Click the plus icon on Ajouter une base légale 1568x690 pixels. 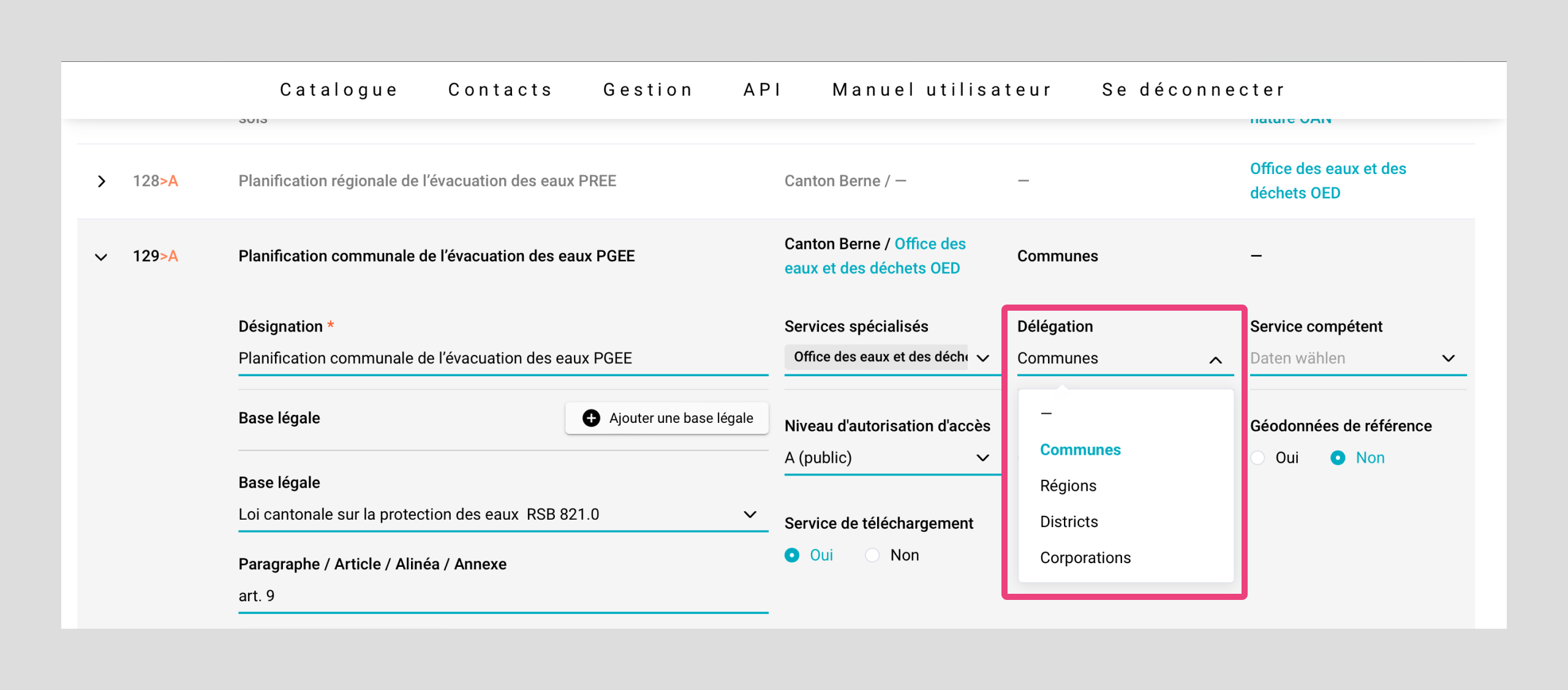coord(590,418)
